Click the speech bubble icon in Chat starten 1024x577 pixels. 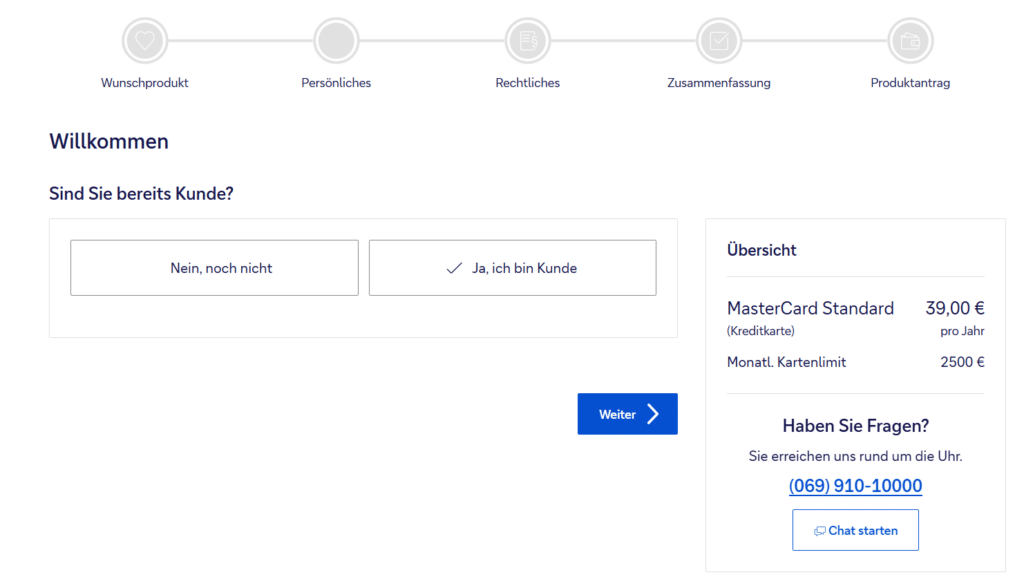coord(819,531)
